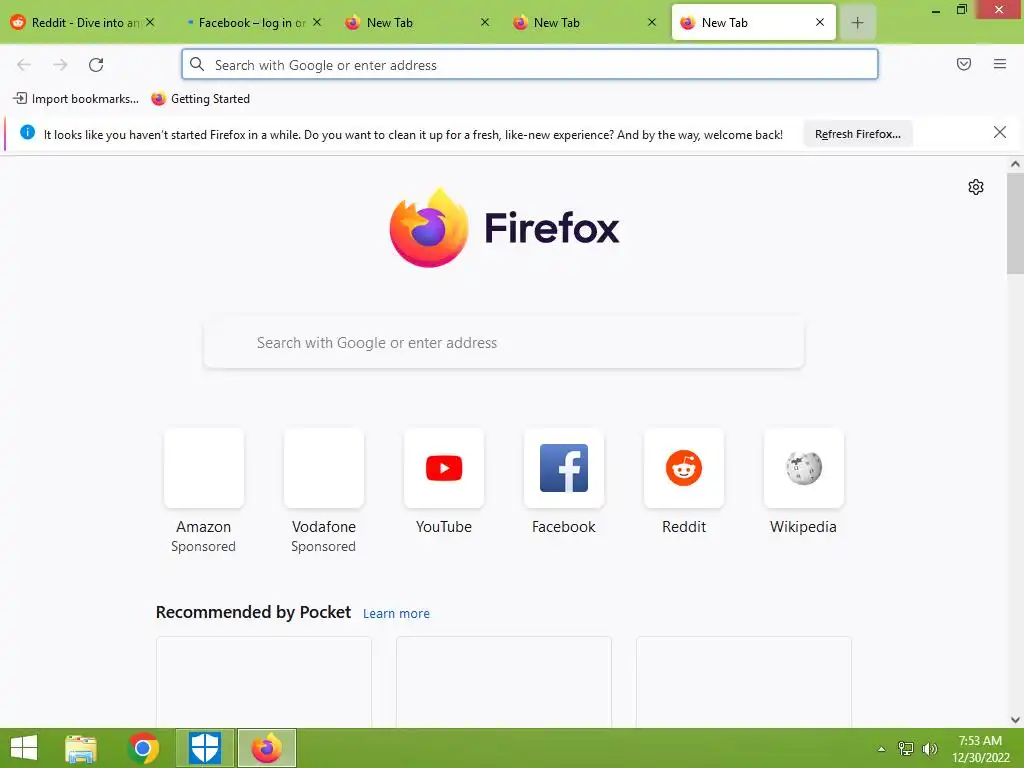Click the Back navigation arrow

pos(24,65)
